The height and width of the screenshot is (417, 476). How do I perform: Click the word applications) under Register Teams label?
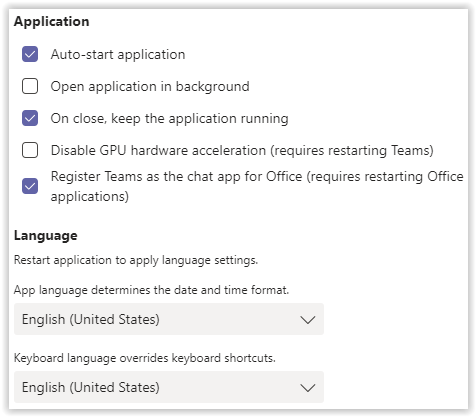tap(90, 196)
